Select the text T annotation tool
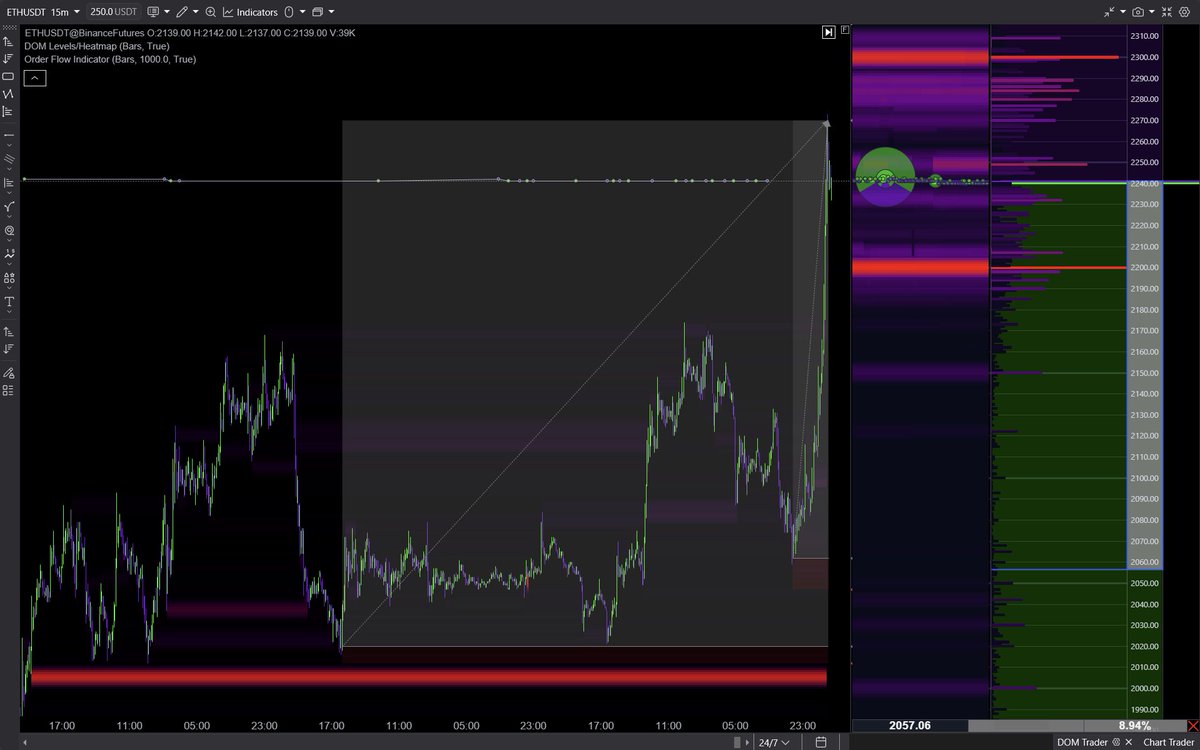Viewport: 1200px width, 750px height. tap(8, 302)
